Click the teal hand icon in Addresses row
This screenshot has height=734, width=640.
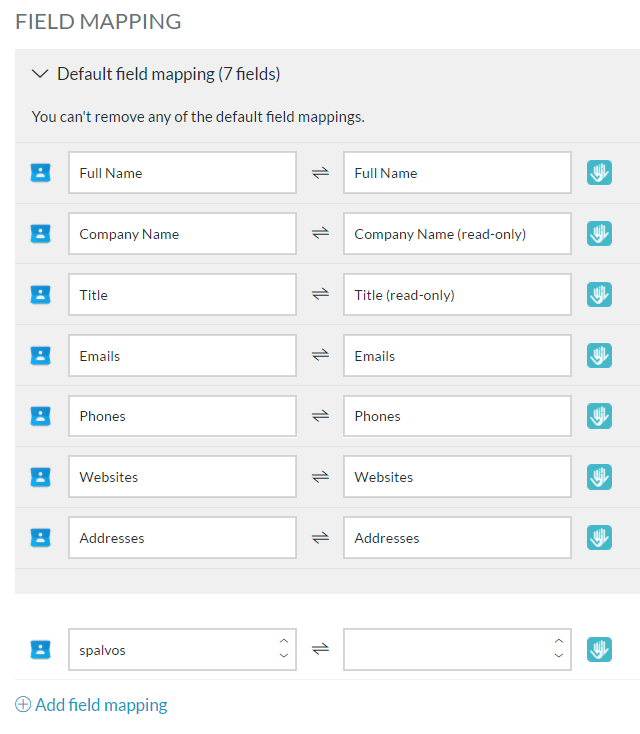tap(599, 537)
